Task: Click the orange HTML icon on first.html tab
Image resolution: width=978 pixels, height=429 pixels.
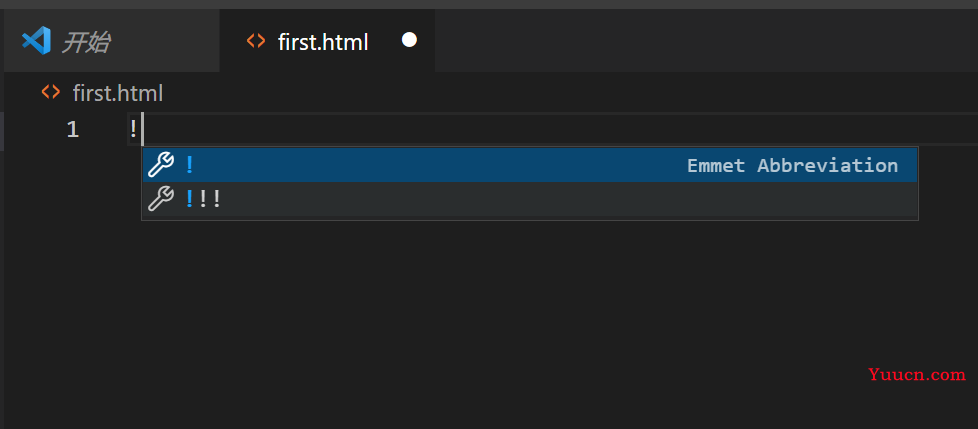Action: click(x=256, y=41)
